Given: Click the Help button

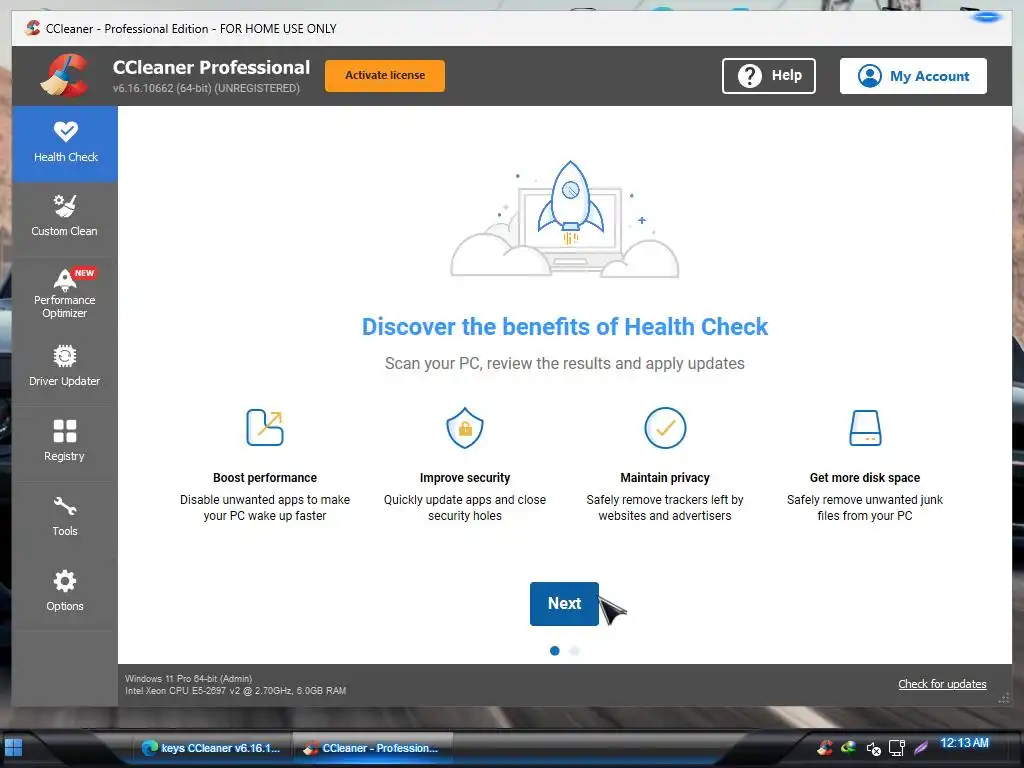Looking at the screenshot, I should tap(769, 76).
